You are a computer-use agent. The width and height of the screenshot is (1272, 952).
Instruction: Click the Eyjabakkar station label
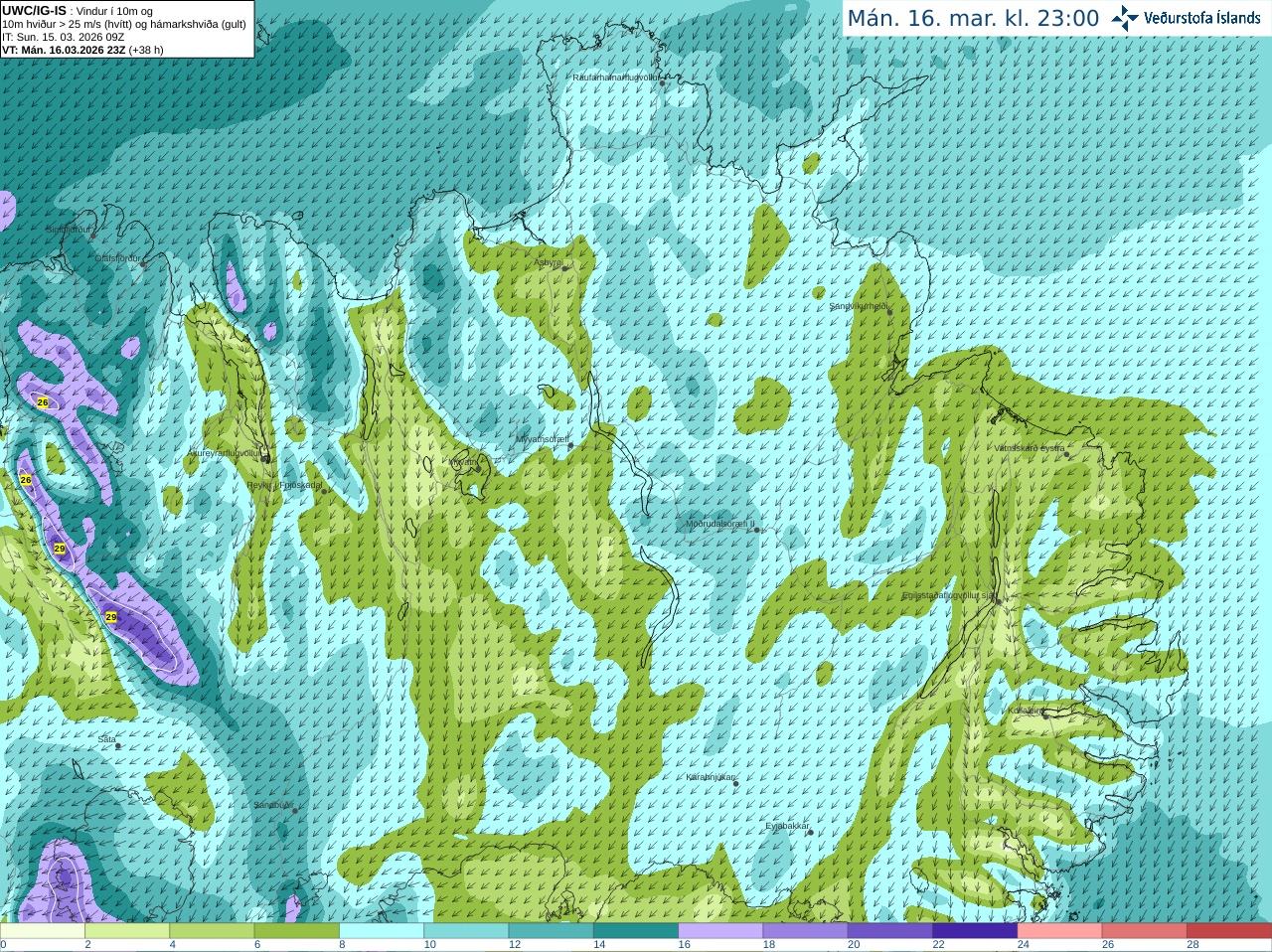[787, 826]
